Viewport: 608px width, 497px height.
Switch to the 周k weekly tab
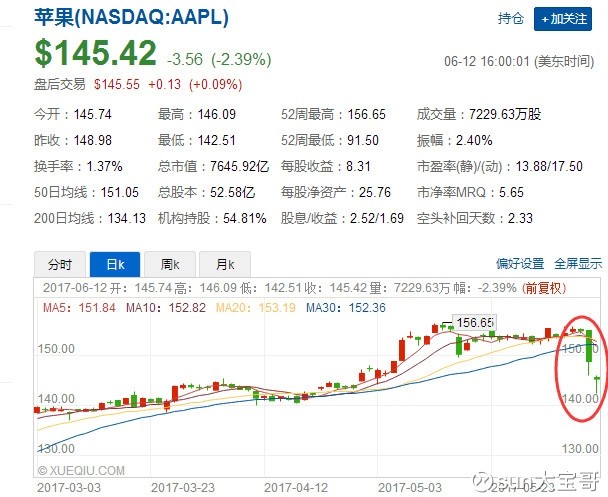[x=170, y=264]
